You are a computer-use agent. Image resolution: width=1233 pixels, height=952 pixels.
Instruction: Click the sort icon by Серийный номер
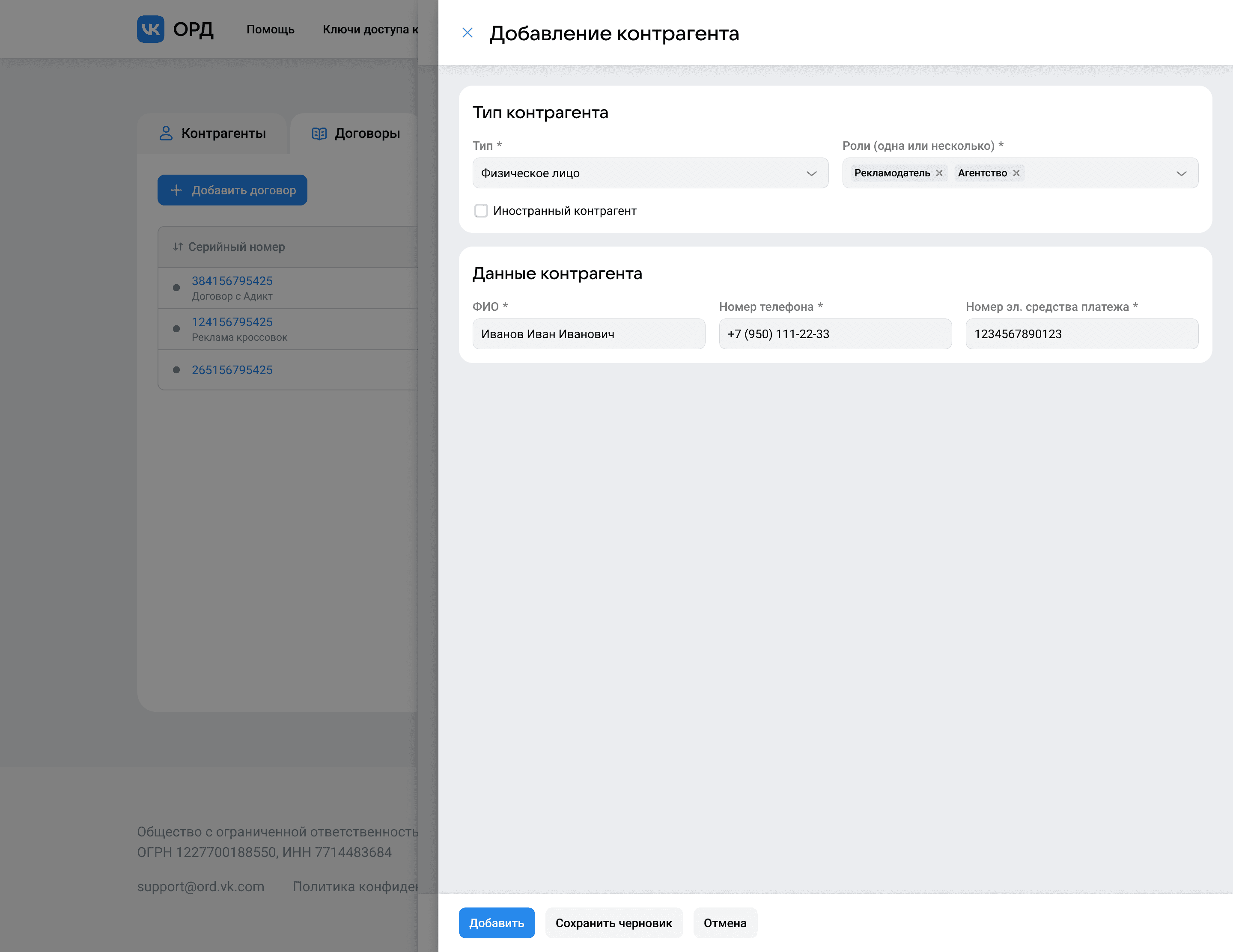coord(178,247)
